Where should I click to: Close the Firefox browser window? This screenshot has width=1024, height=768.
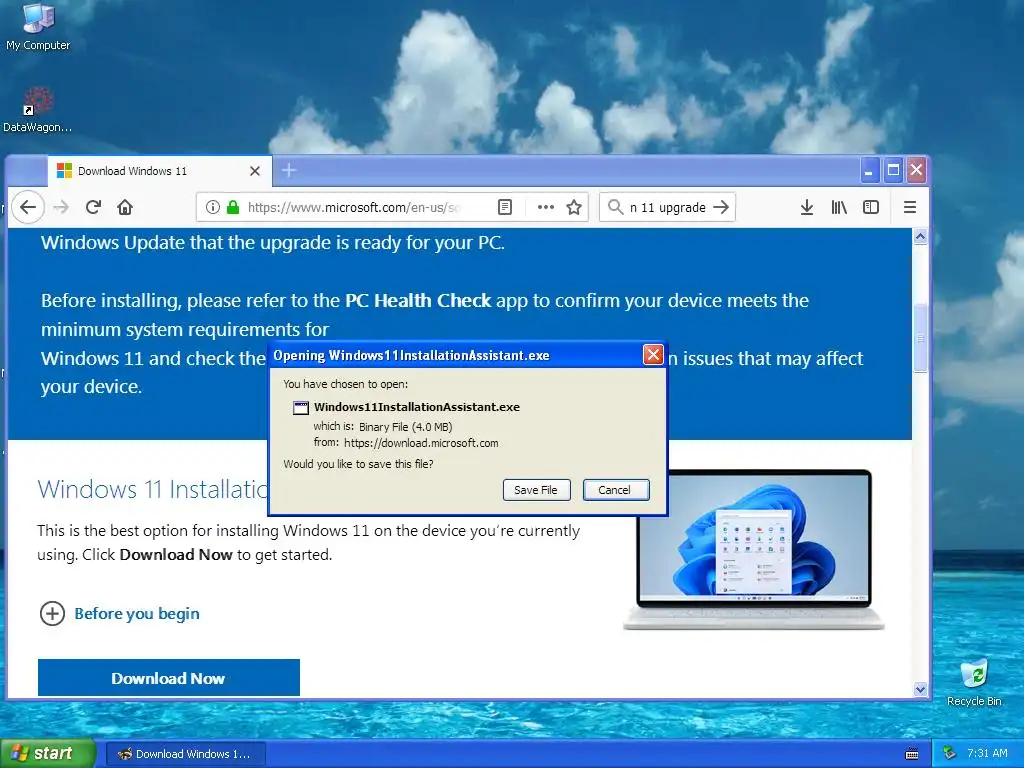[x=916, y=170]
